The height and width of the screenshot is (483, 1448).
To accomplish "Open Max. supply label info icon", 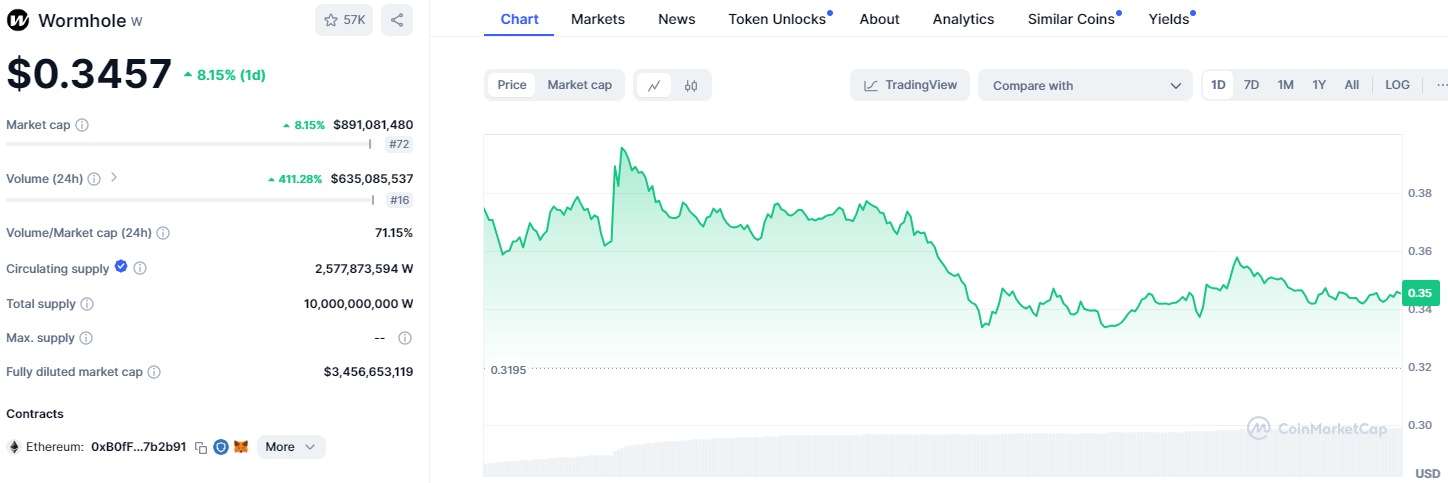I will coord(86,338).
